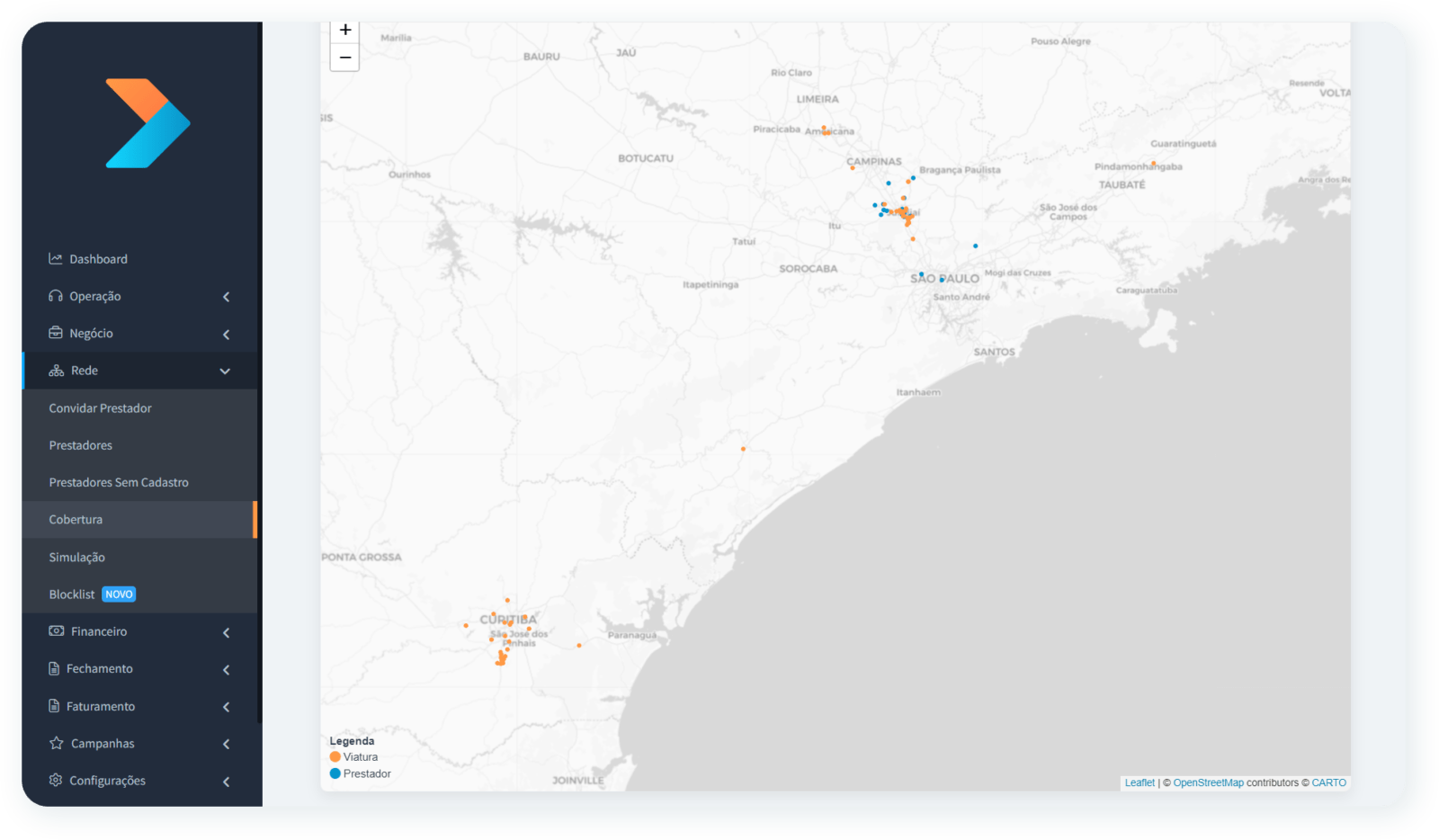Collapse the Rede menu chevron
The width and height of the screenshot is (1439, 840).
pos(225,371)
